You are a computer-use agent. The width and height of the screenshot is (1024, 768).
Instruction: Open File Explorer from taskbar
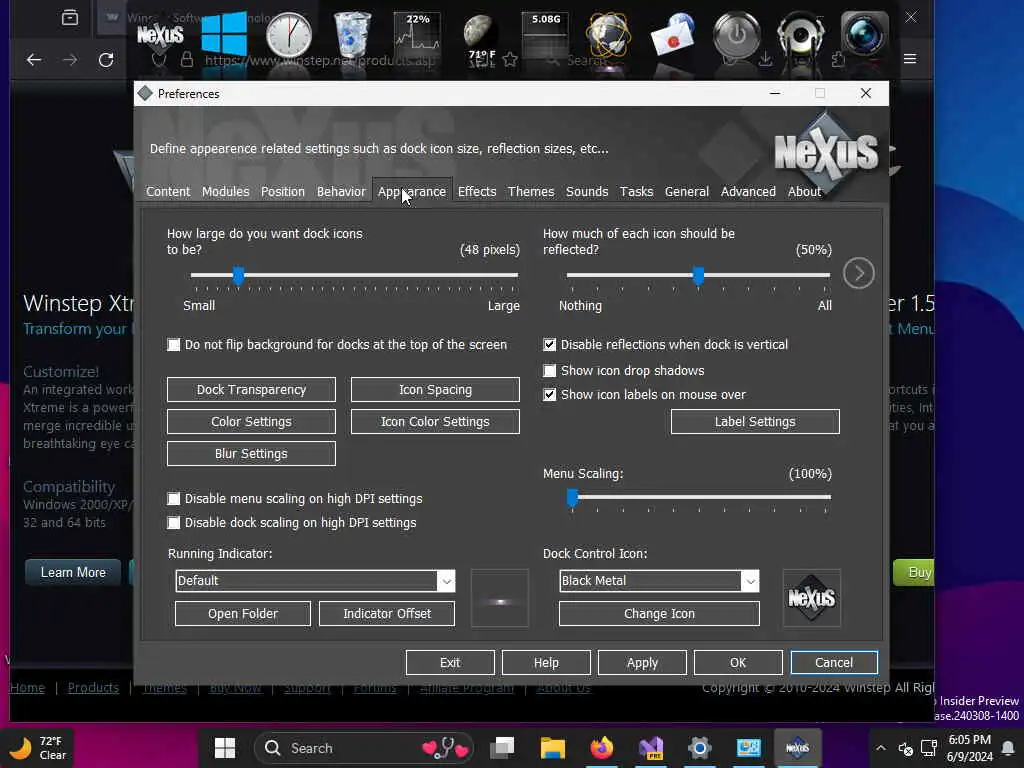[x=552, y=748]
